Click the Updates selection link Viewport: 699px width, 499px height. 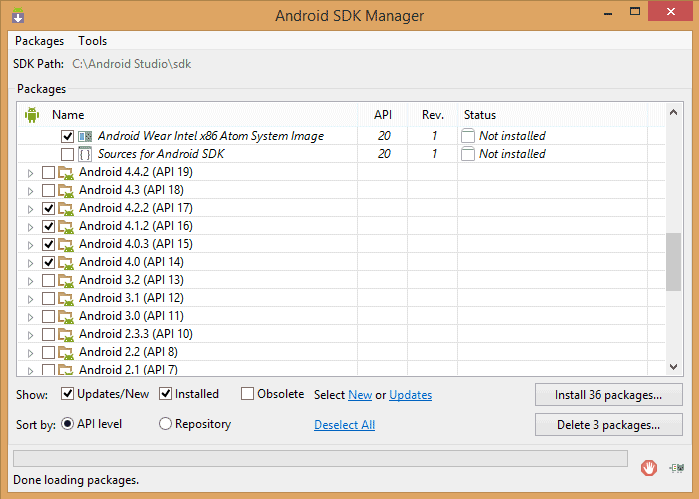click(x=411, y=395)
